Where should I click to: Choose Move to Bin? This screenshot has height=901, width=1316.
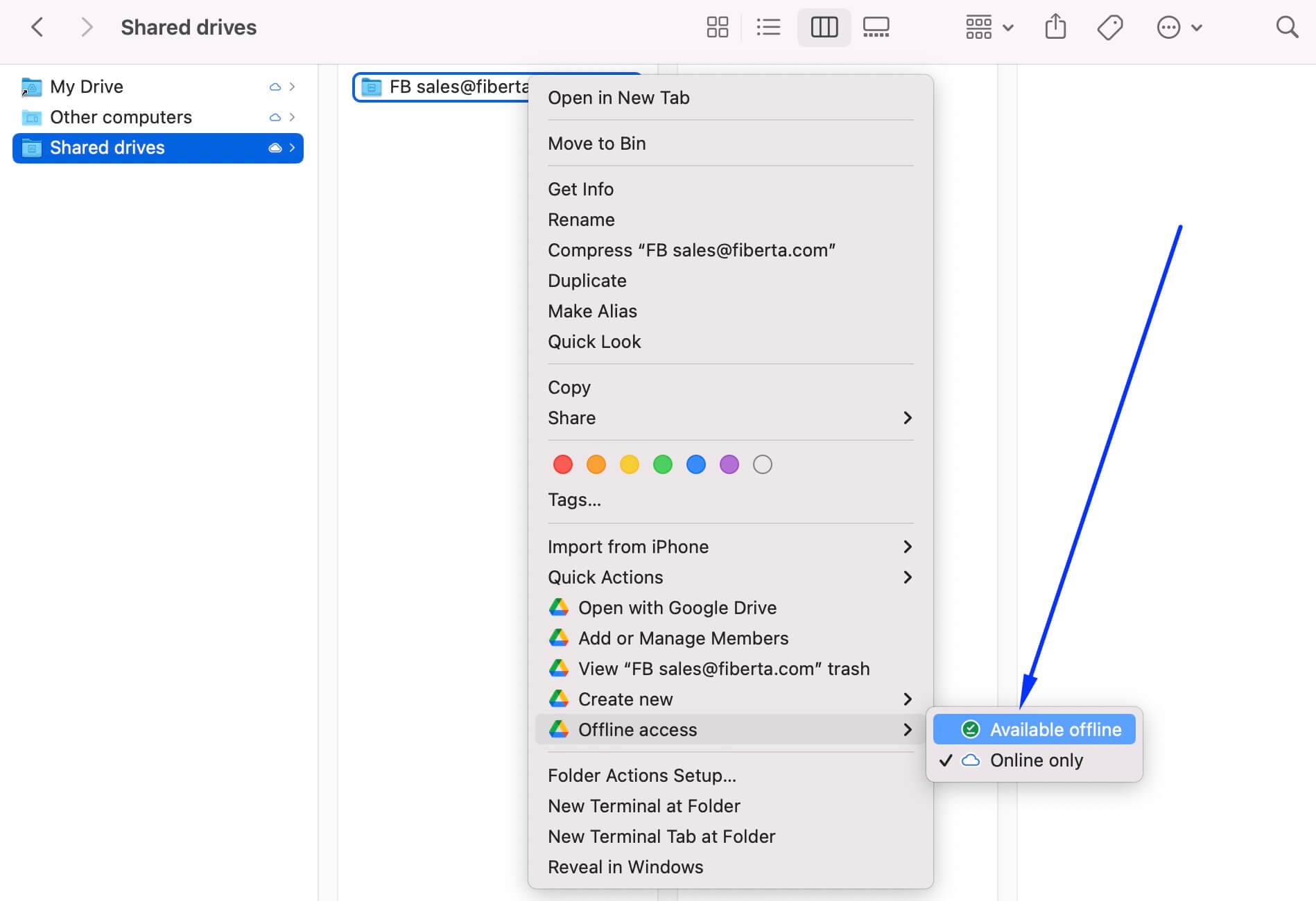pyautogui.click(x=730, y=143)
